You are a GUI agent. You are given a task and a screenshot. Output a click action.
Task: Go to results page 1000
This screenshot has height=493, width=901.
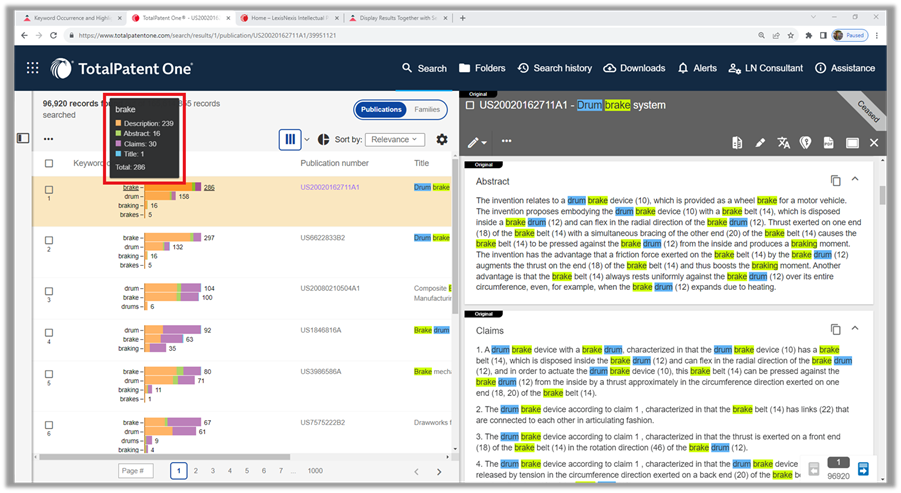tap(315, 471)
